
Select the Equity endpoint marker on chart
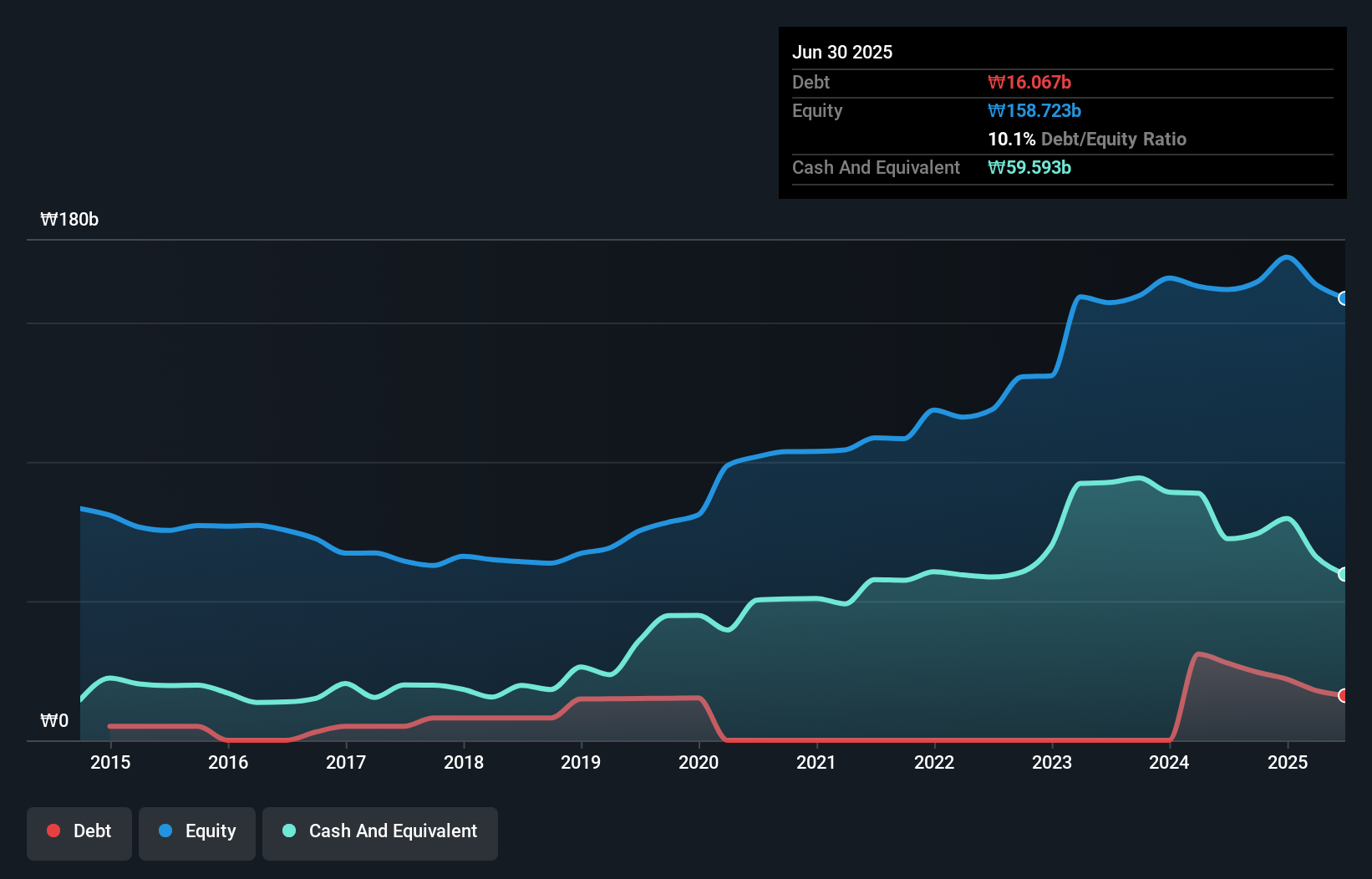coord(1344,297)
